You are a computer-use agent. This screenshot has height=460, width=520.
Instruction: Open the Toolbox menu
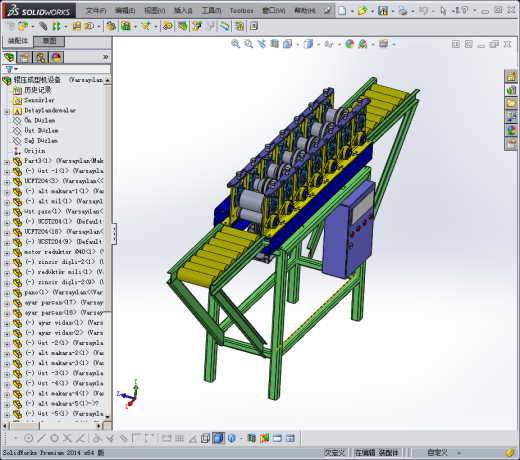pyautogui.click(x=241, y=11)
